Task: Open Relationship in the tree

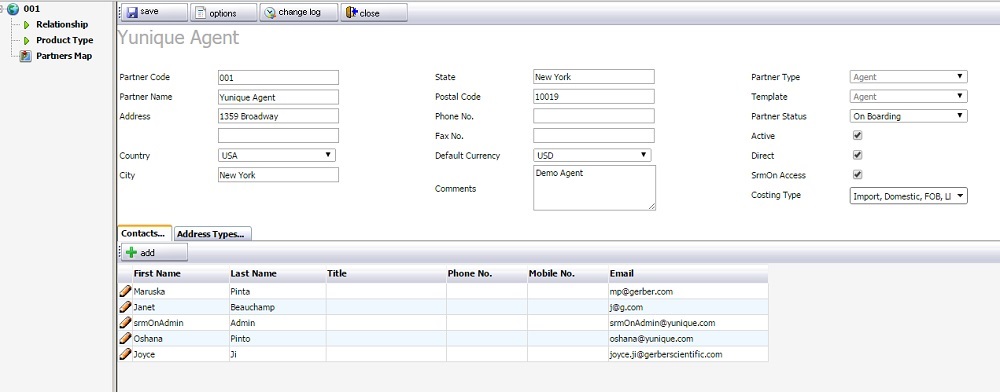Action: 62,25
